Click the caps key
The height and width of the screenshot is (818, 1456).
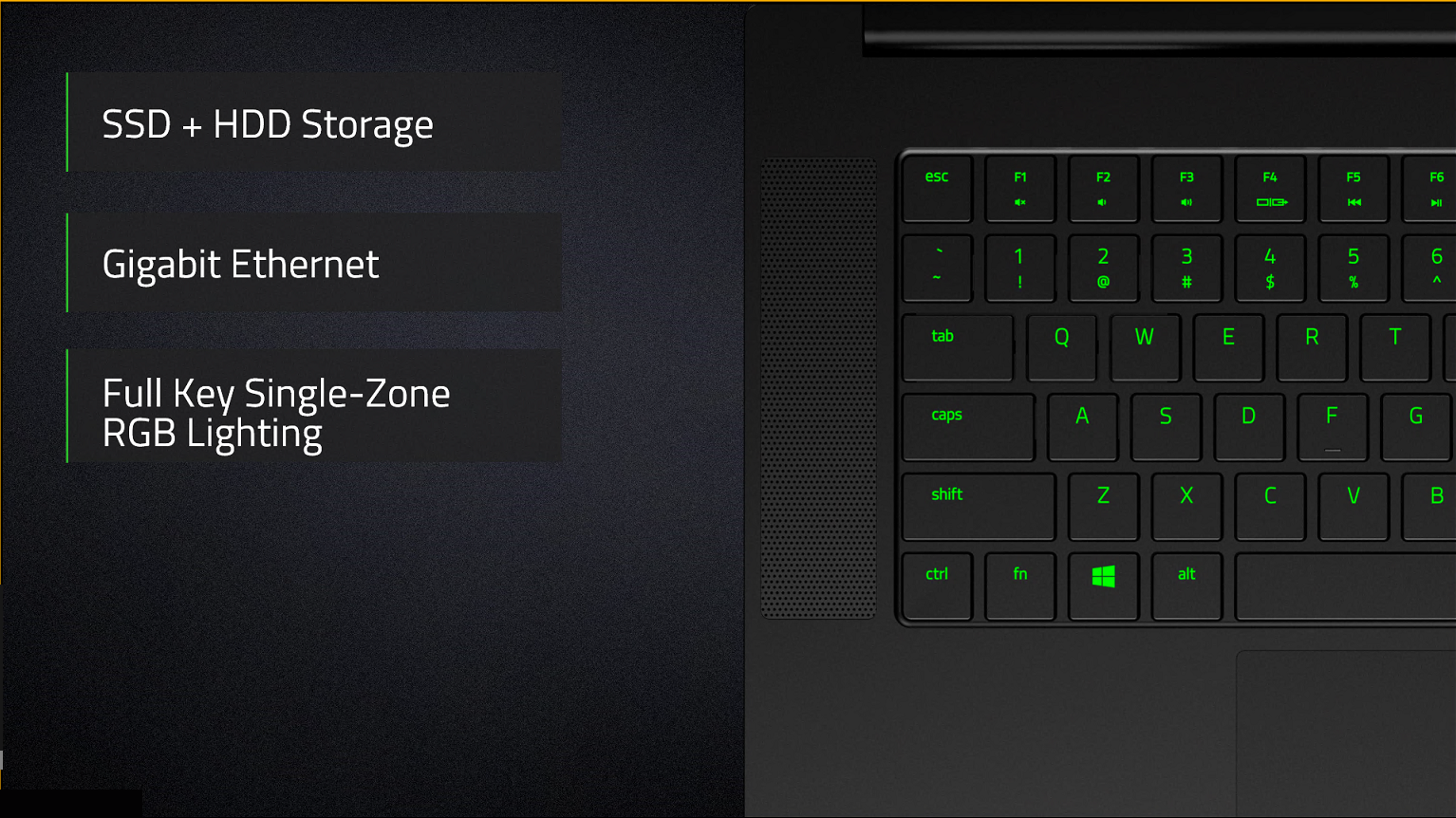click(x=967, y=427)
